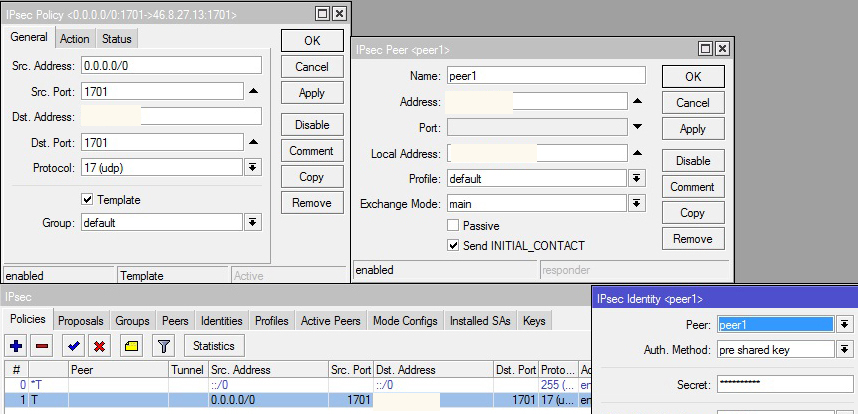Click the blue checkmark Enable icon
This screenshot has height=414, width=858.
[x=73, y=346]
